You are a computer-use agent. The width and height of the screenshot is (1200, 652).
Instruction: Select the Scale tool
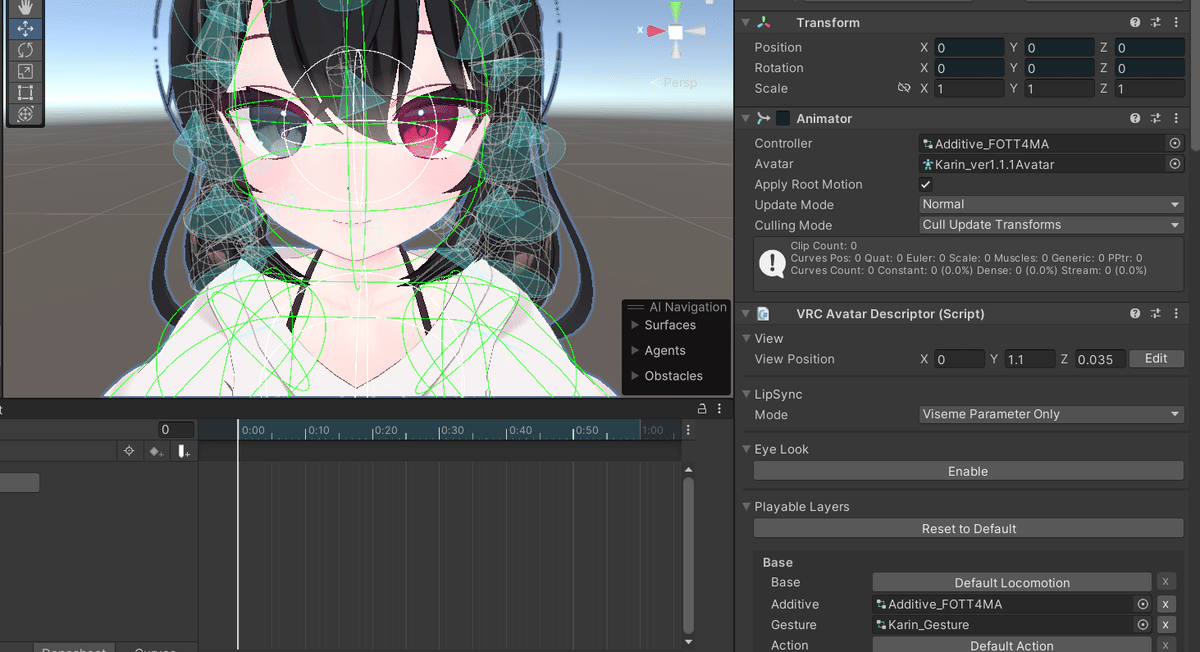(x=25, y=71)
